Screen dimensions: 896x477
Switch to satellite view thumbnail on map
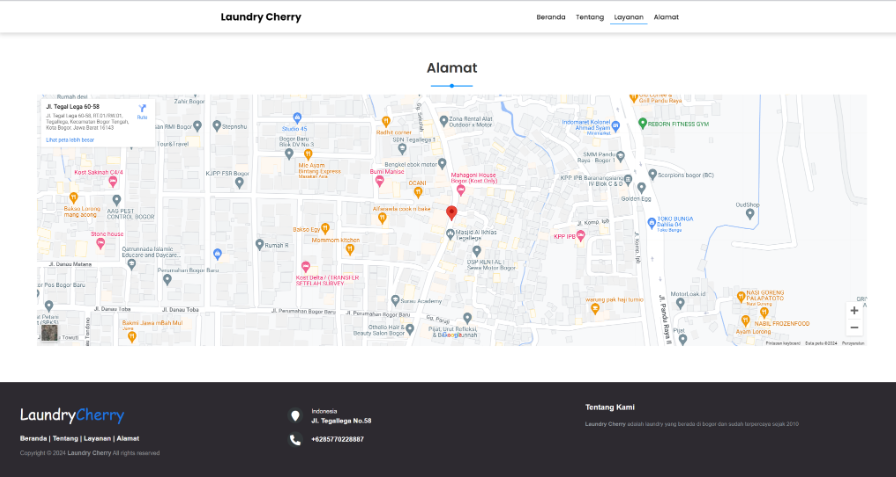click(49, 332)
